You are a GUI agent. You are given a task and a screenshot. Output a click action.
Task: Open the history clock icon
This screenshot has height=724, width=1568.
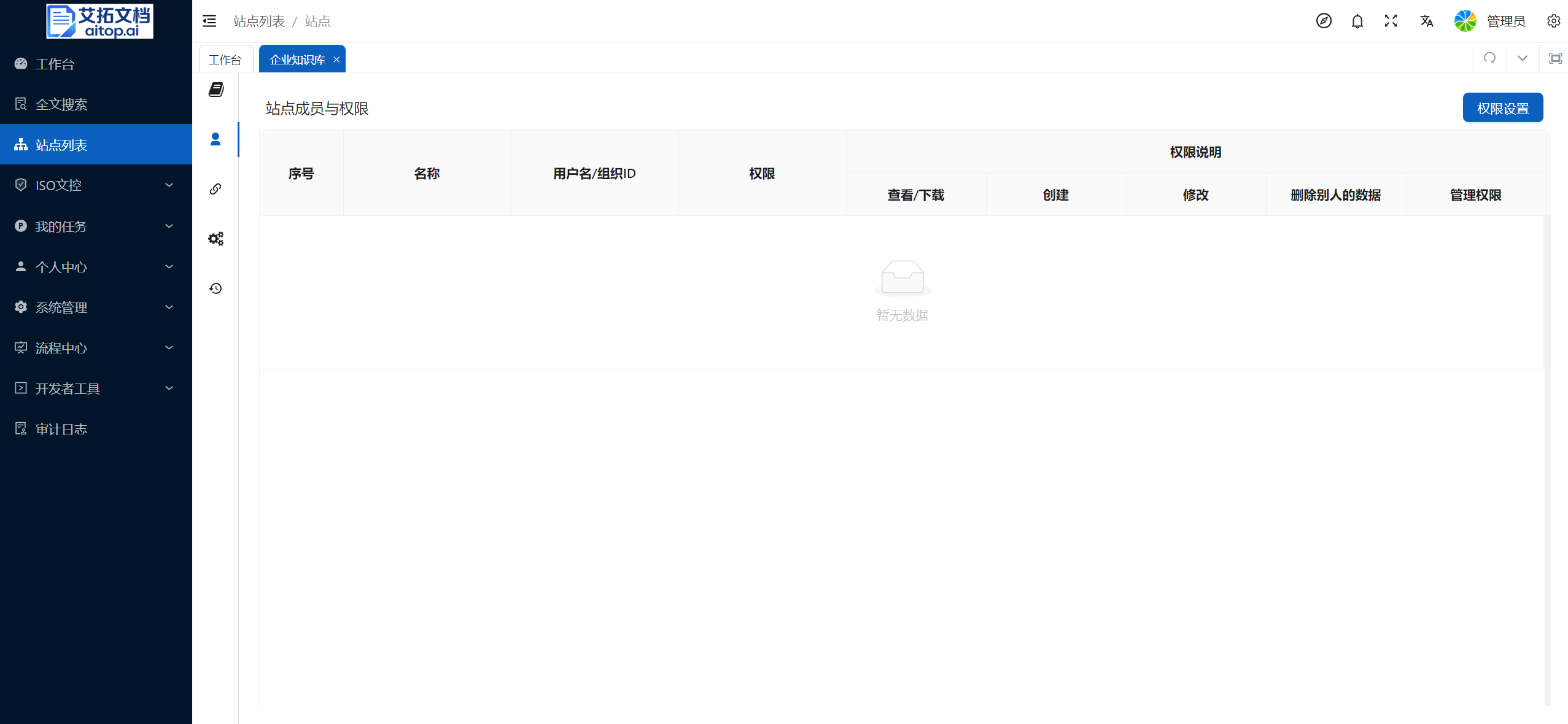(215, 288)
